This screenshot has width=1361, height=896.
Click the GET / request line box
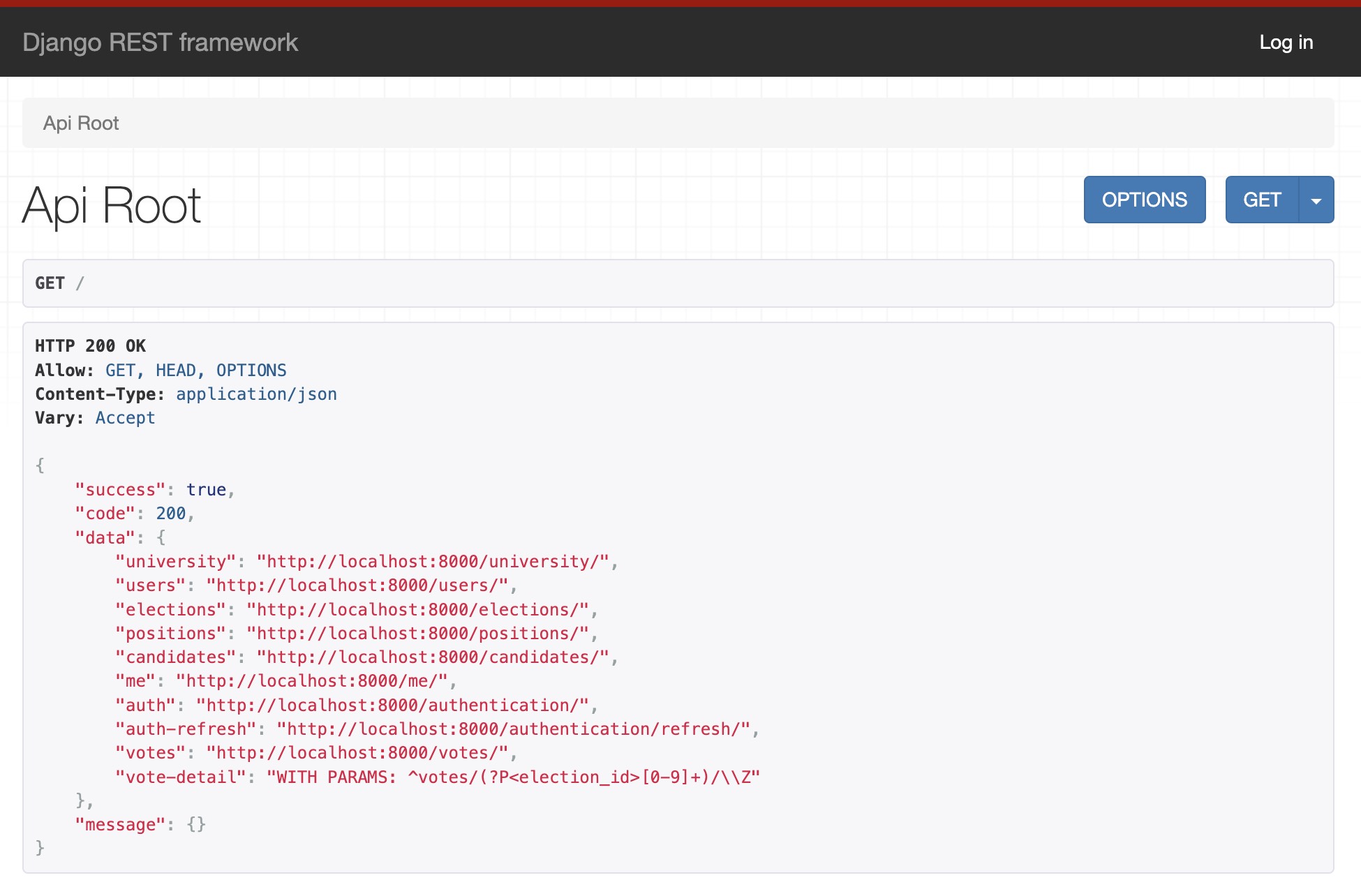[x=677, y=283]
